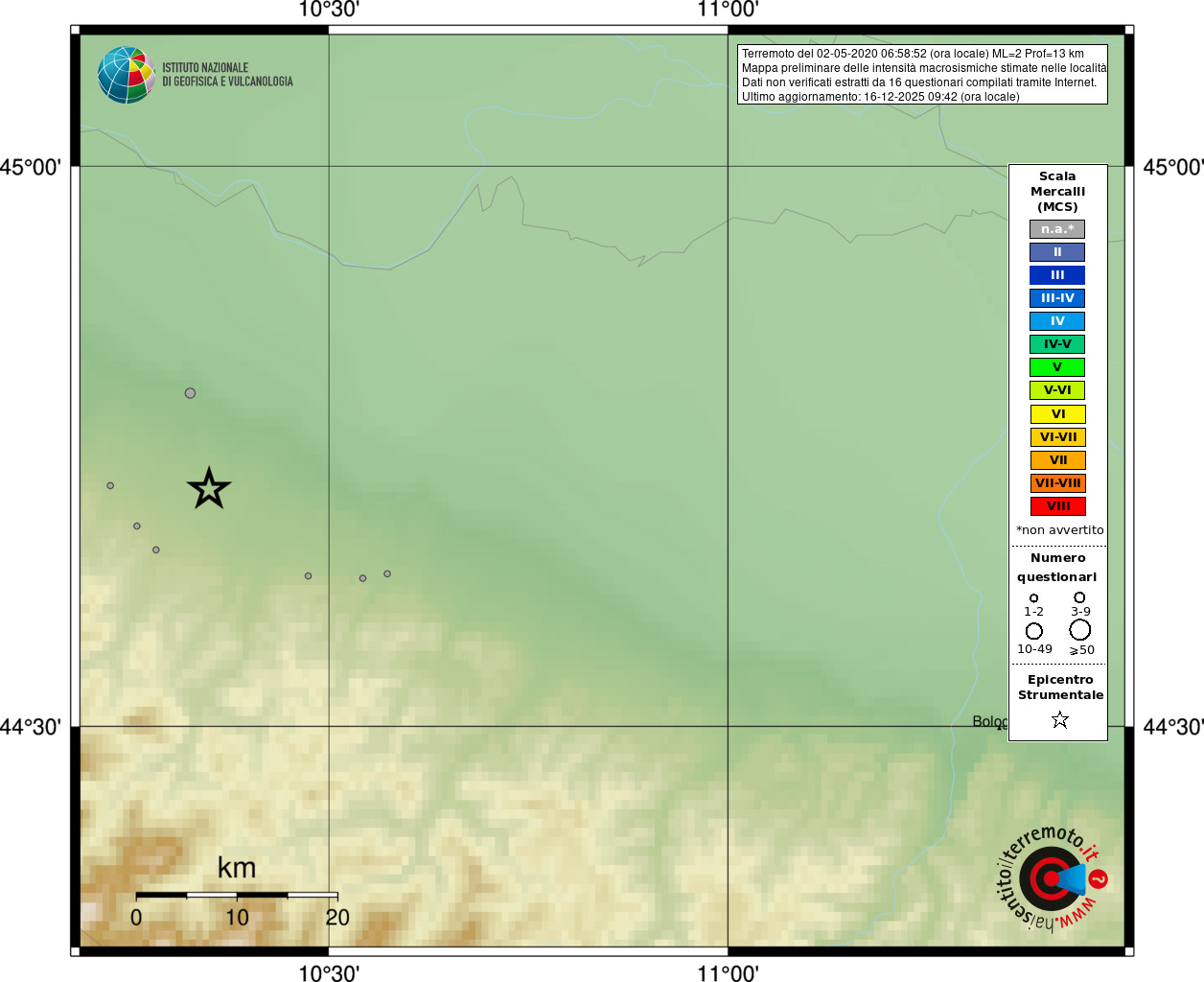This screenshot has width=1204, height=982.
Task: Click the Epicentro Strumentale star in legend
Action: pyautogui.click(x=1059, y=719)
